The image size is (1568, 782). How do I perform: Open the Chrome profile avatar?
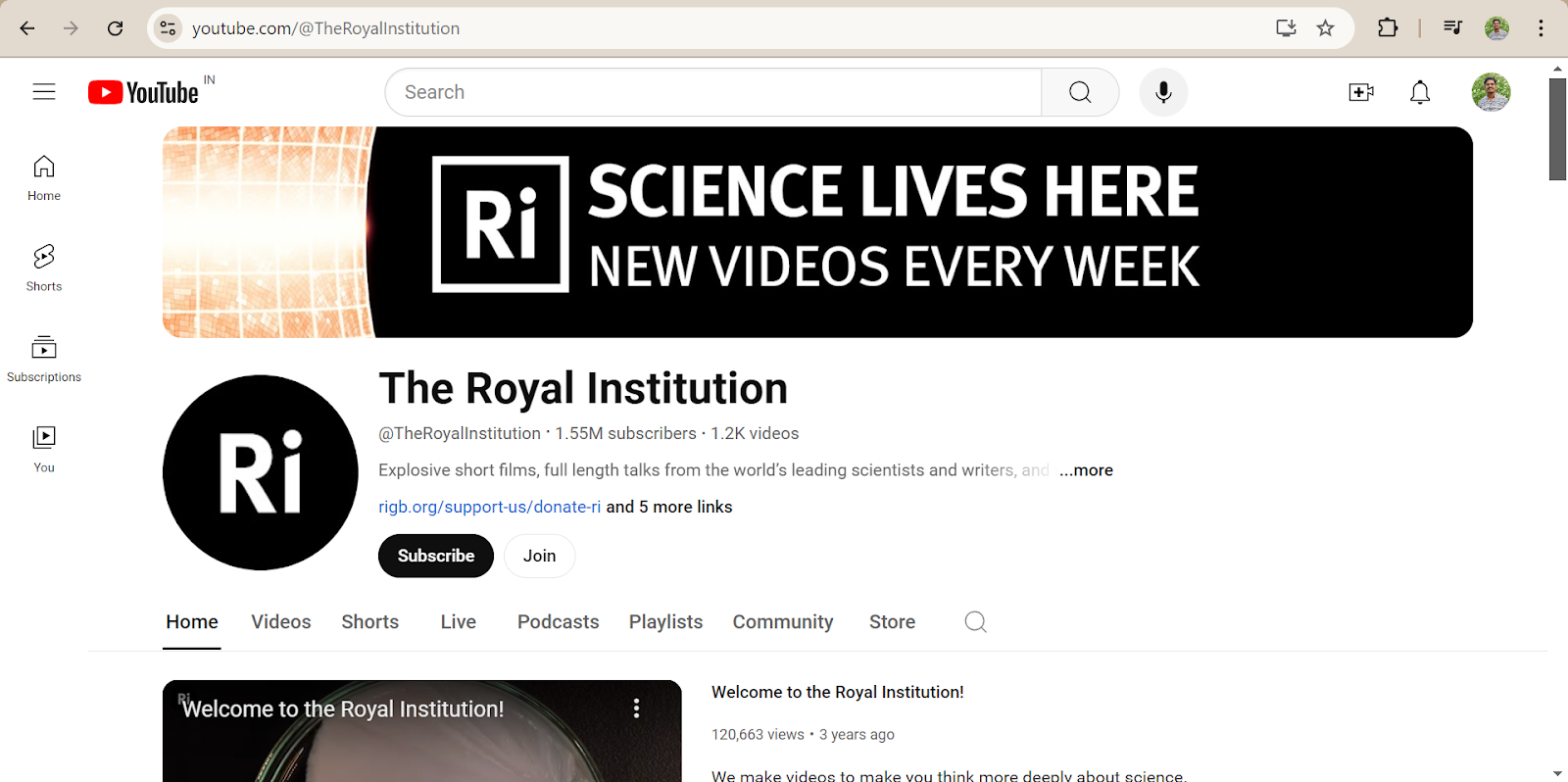(x=1496, y=28)
